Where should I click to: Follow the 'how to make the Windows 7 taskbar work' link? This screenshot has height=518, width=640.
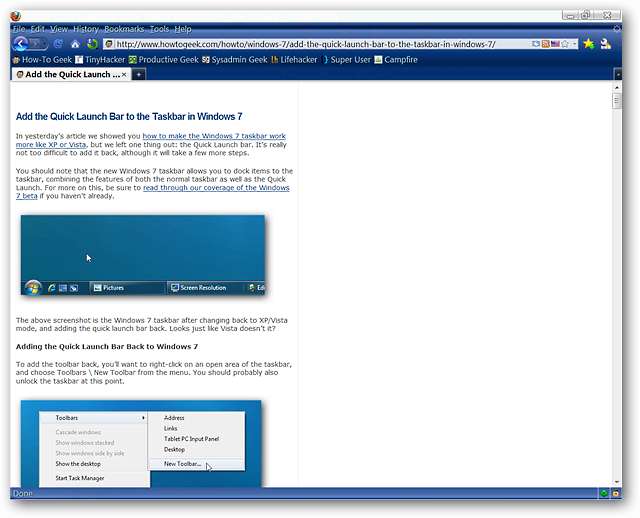tap(214, 136)
